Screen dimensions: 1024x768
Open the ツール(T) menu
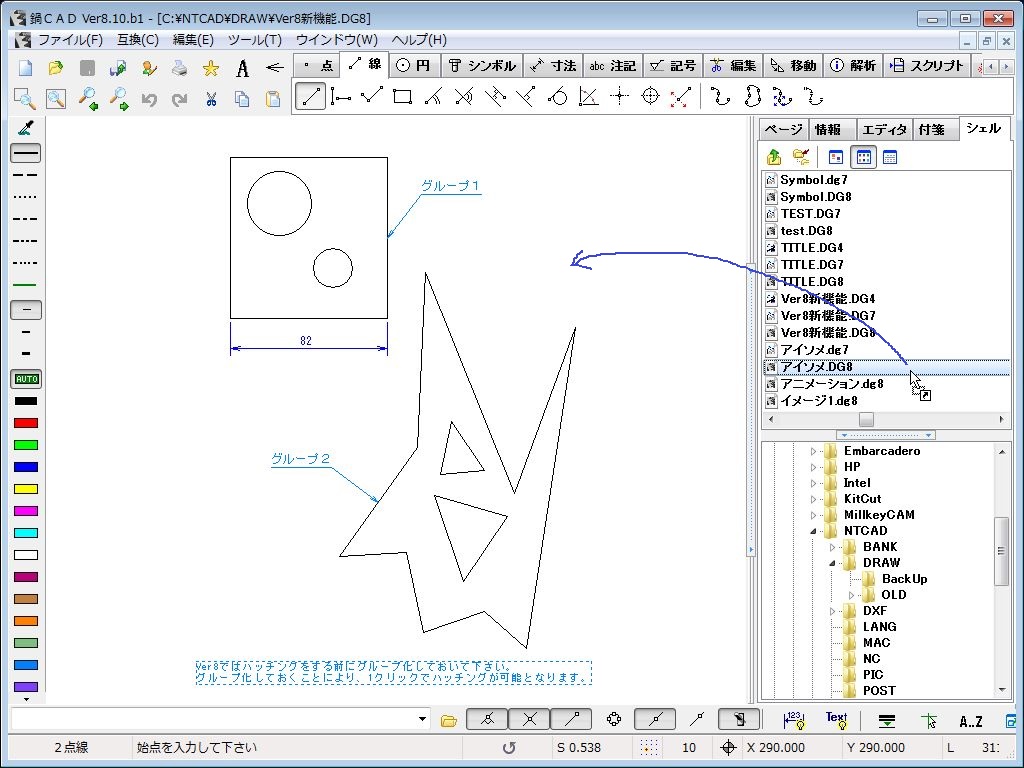[x=255, y=40]
